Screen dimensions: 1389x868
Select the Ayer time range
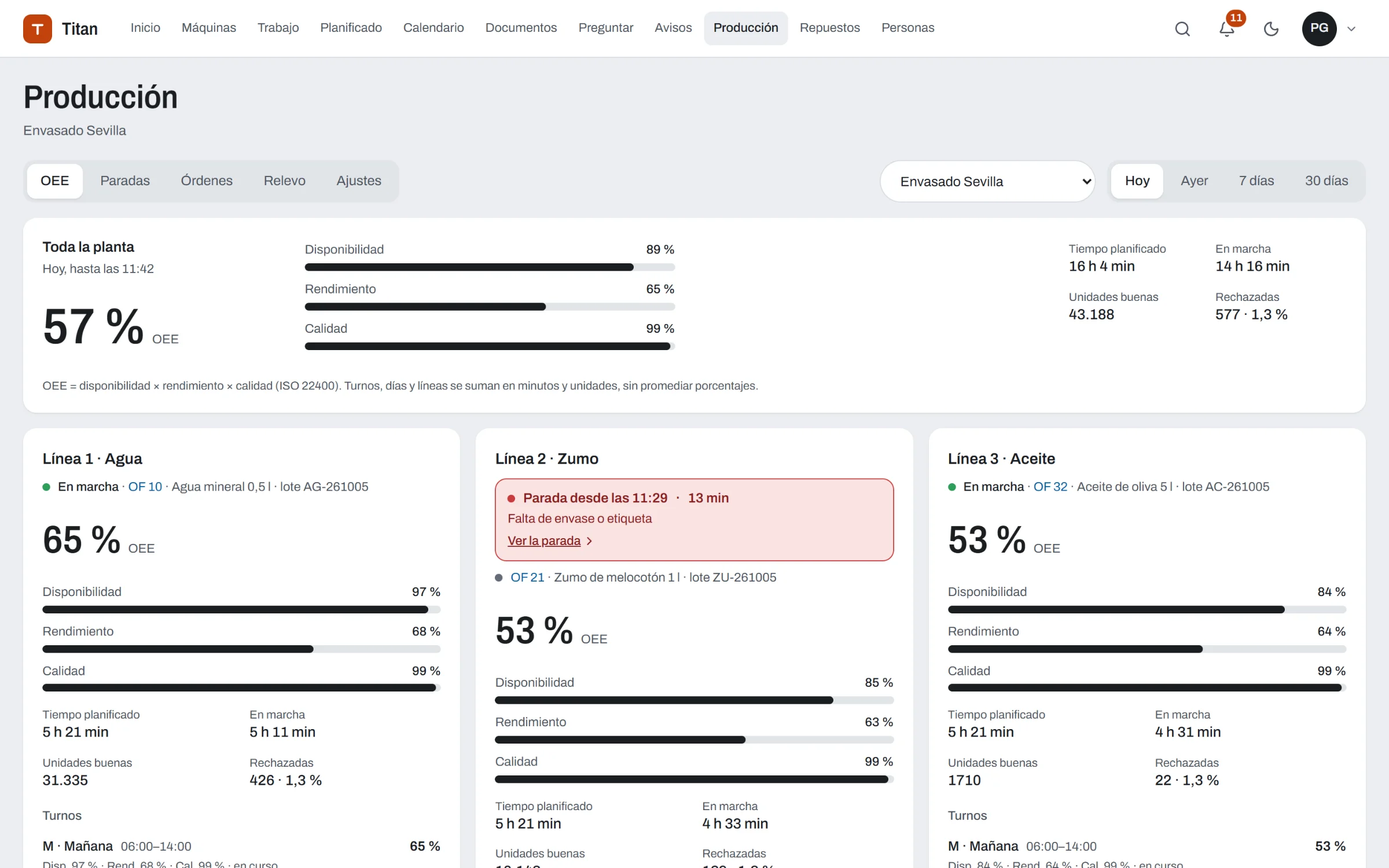1194,181
